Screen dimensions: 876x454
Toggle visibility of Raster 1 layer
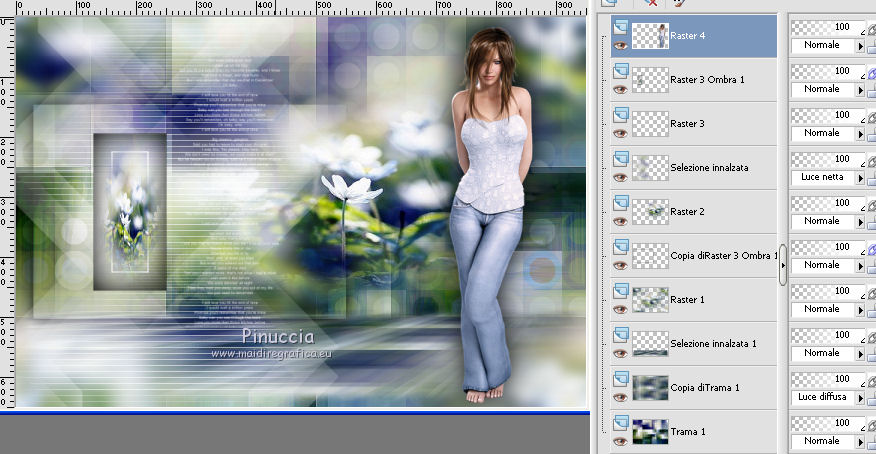click(x=620, y=308)
